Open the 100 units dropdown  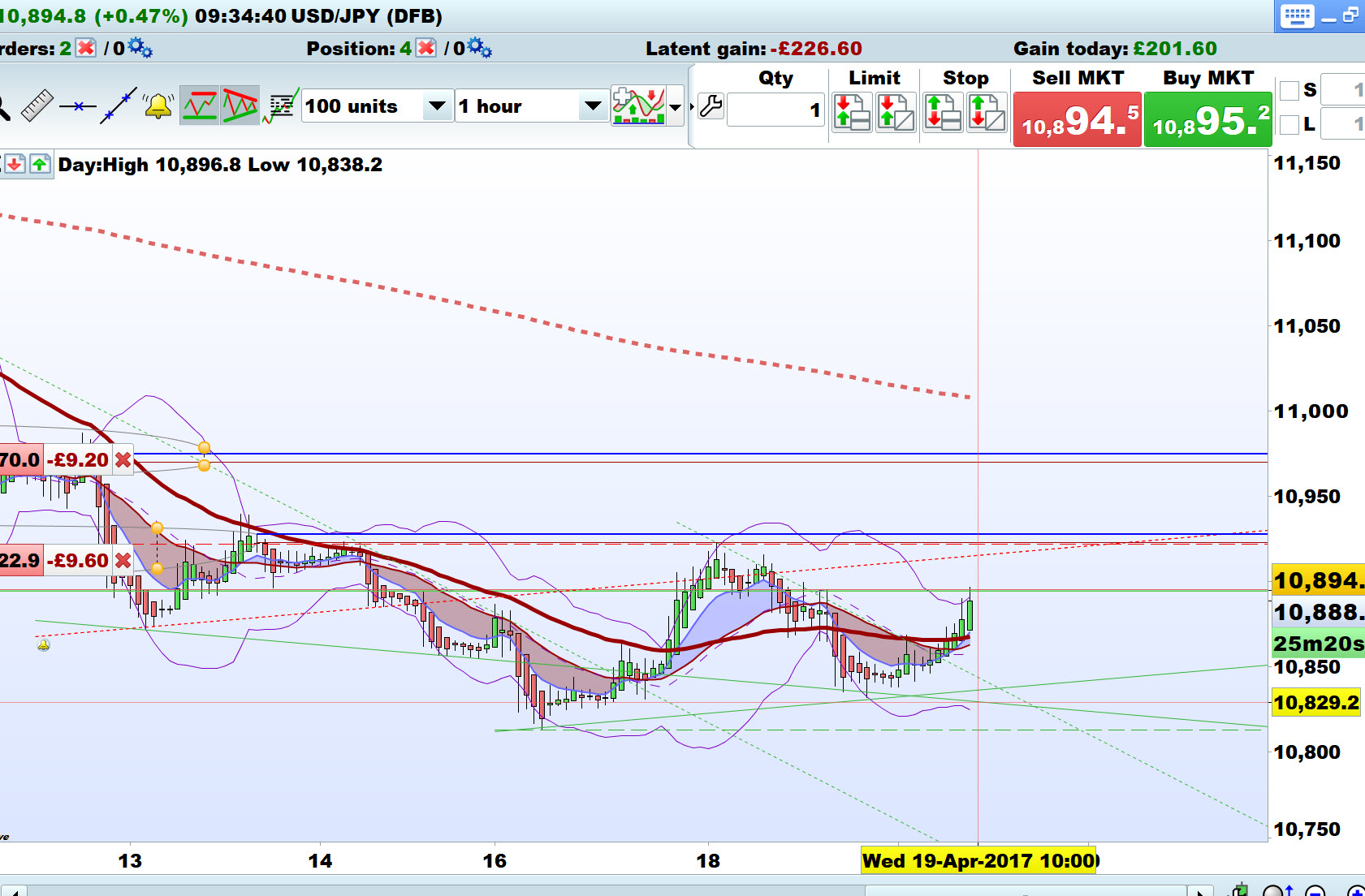[x=378, y=106]
